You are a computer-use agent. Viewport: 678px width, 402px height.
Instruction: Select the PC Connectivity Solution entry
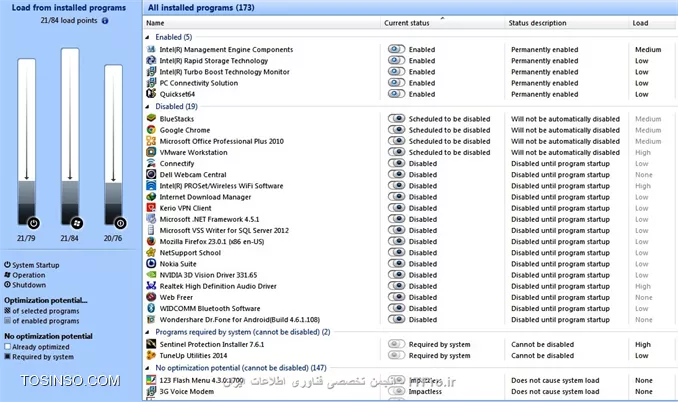tap(199, 83)
